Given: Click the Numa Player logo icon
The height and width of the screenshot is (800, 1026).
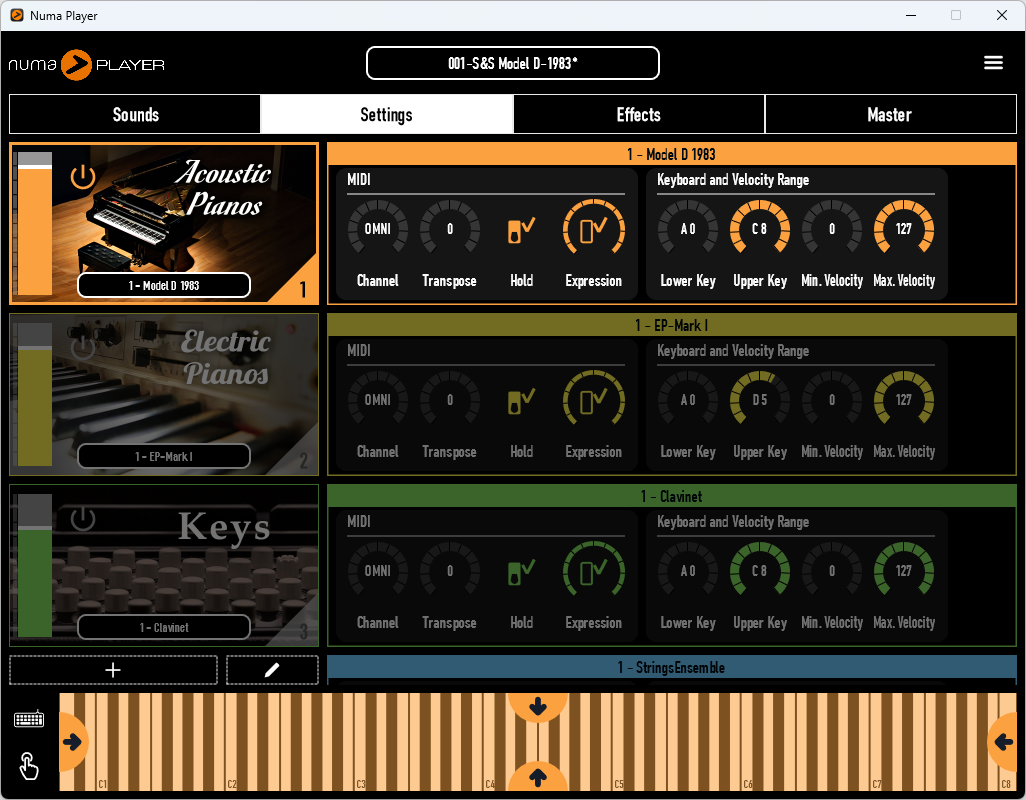Looking at the screenshot, I should [x=76, y=65].
